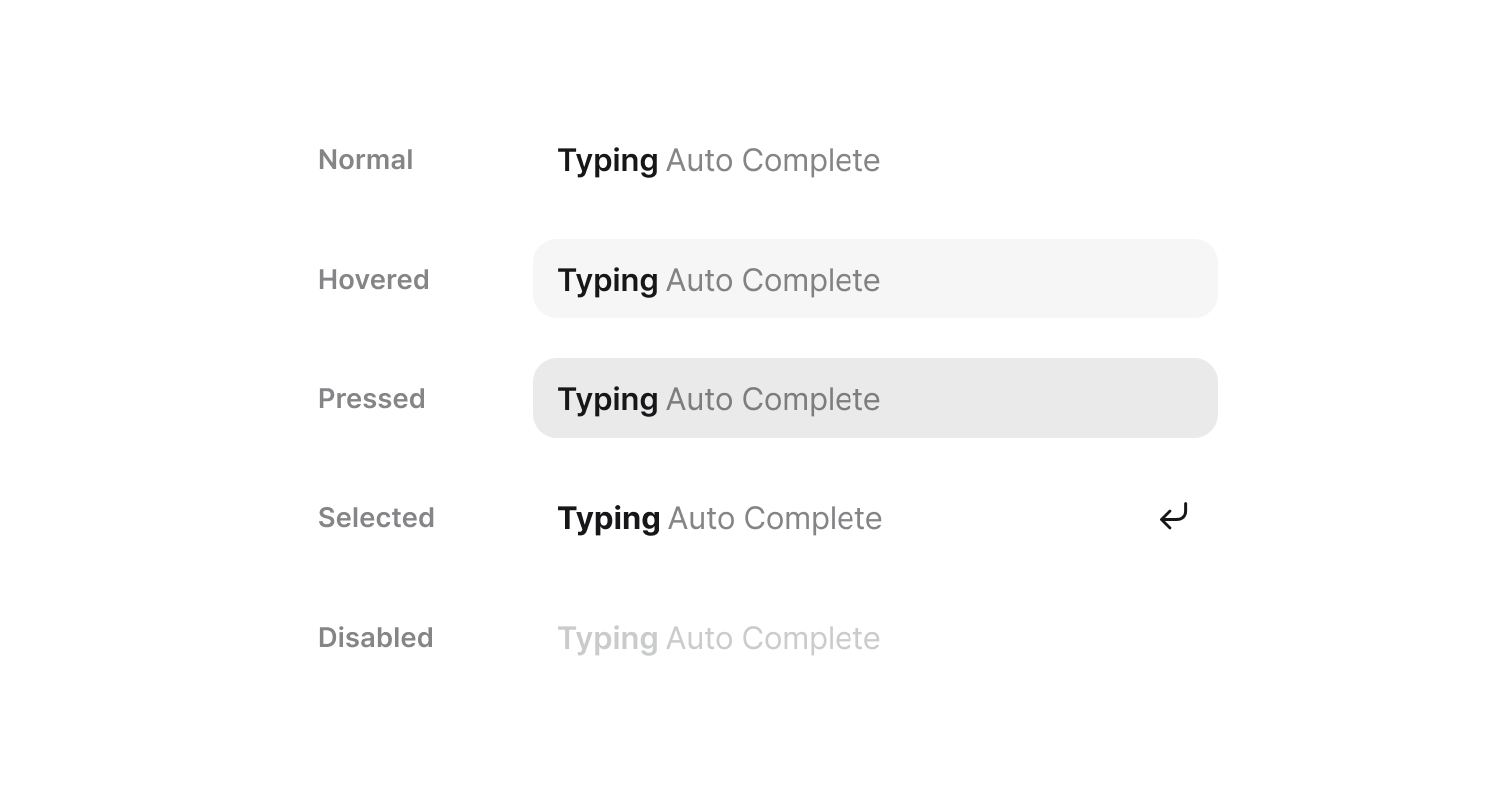Click the word "Auto" in the Pressed suggestion
Viewport: 1512px width, 796px height.
click(699, 400)
